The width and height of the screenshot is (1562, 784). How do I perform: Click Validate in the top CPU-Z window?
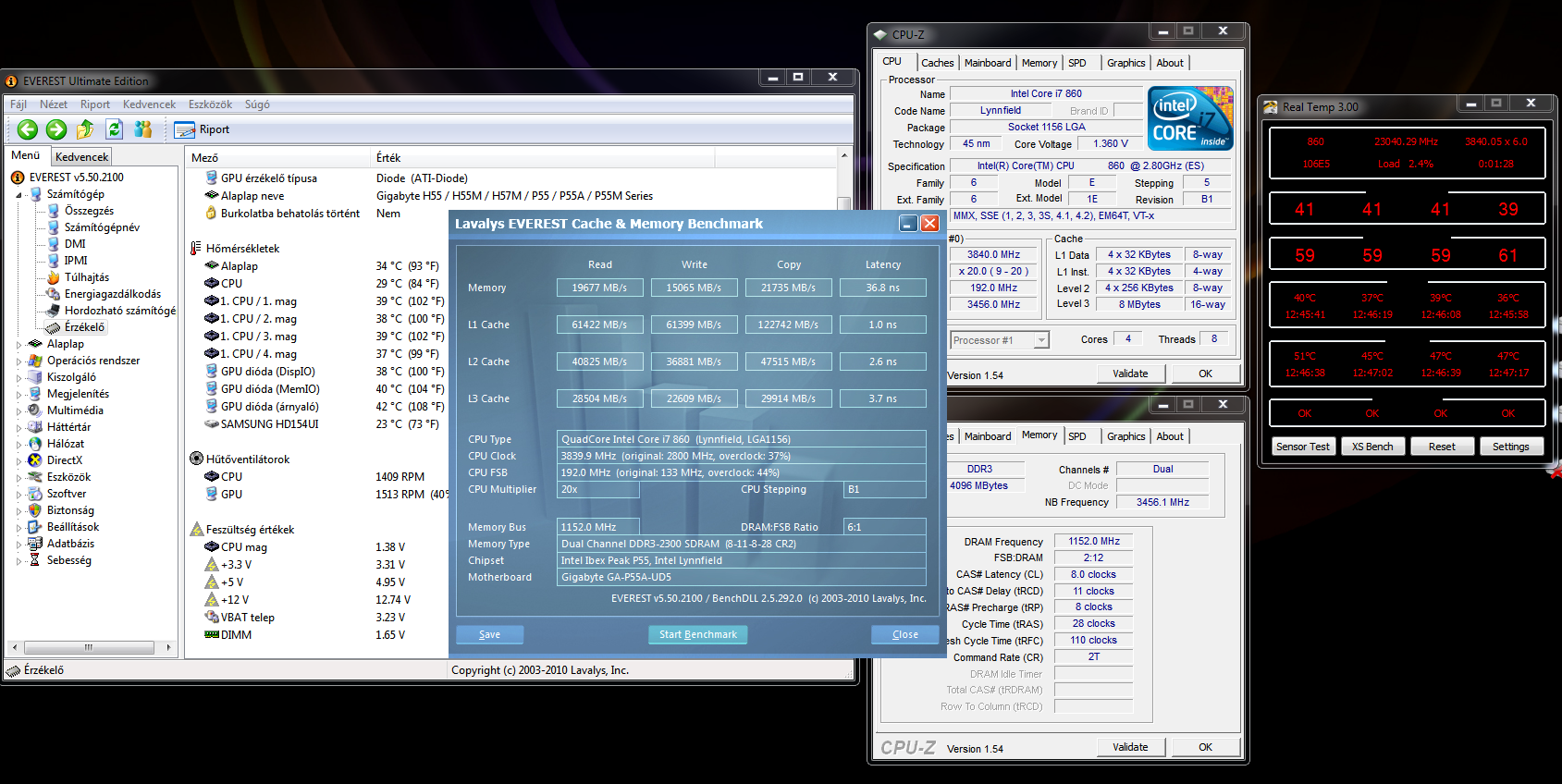1130,374
